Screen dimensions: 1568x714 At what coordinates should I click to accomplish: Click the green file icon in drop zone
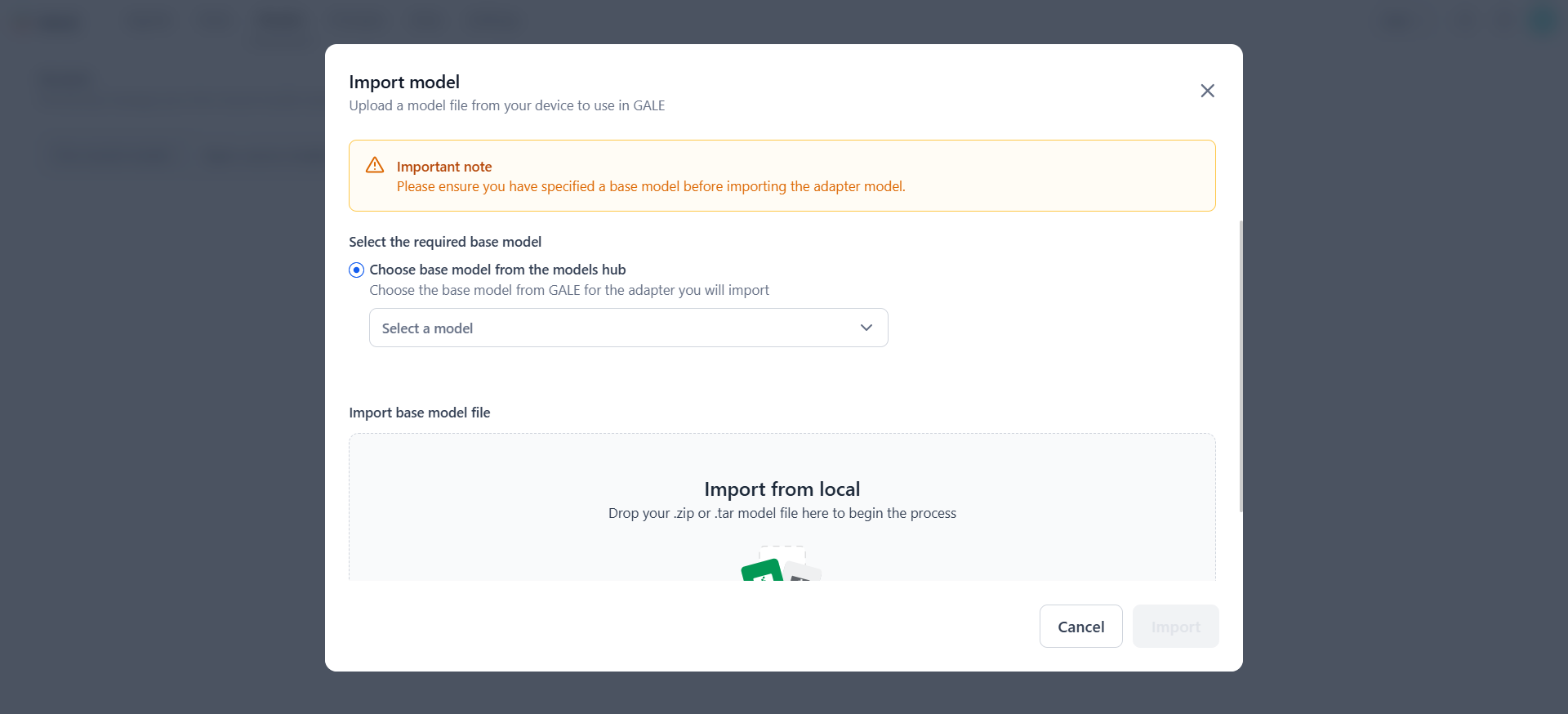pos(762,570)
